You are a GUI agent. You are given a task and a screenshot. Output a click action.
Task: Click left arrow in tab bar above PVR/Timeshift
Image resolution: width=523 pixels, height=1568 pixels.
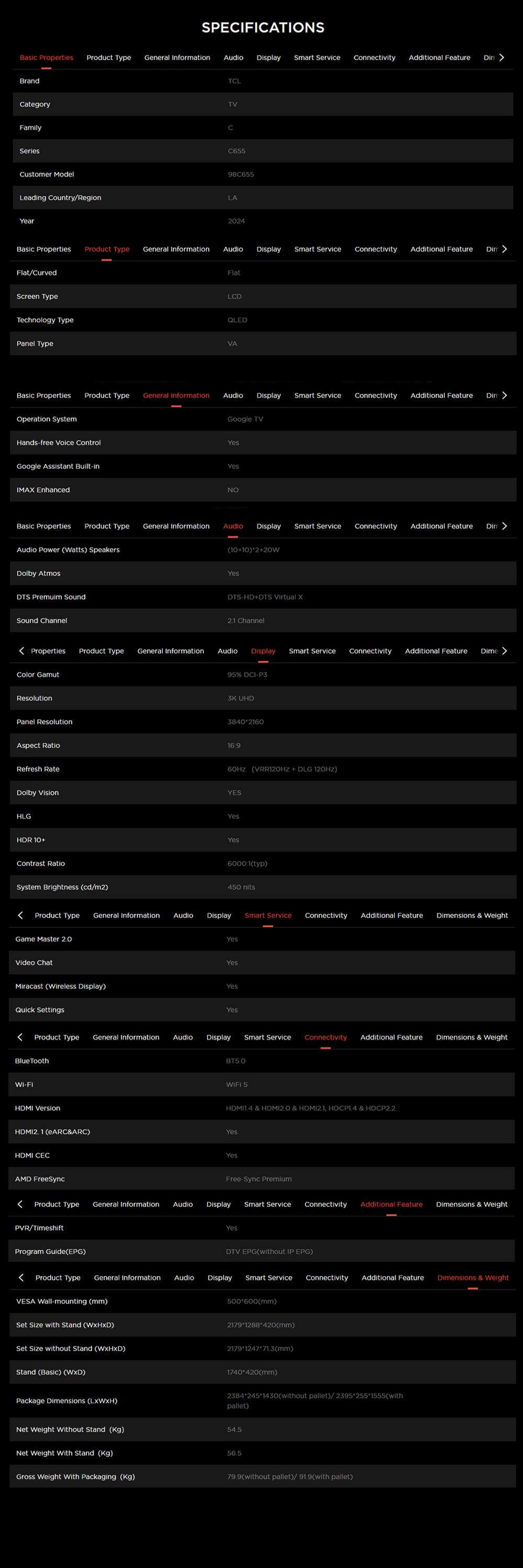(x=20, y=1205)
